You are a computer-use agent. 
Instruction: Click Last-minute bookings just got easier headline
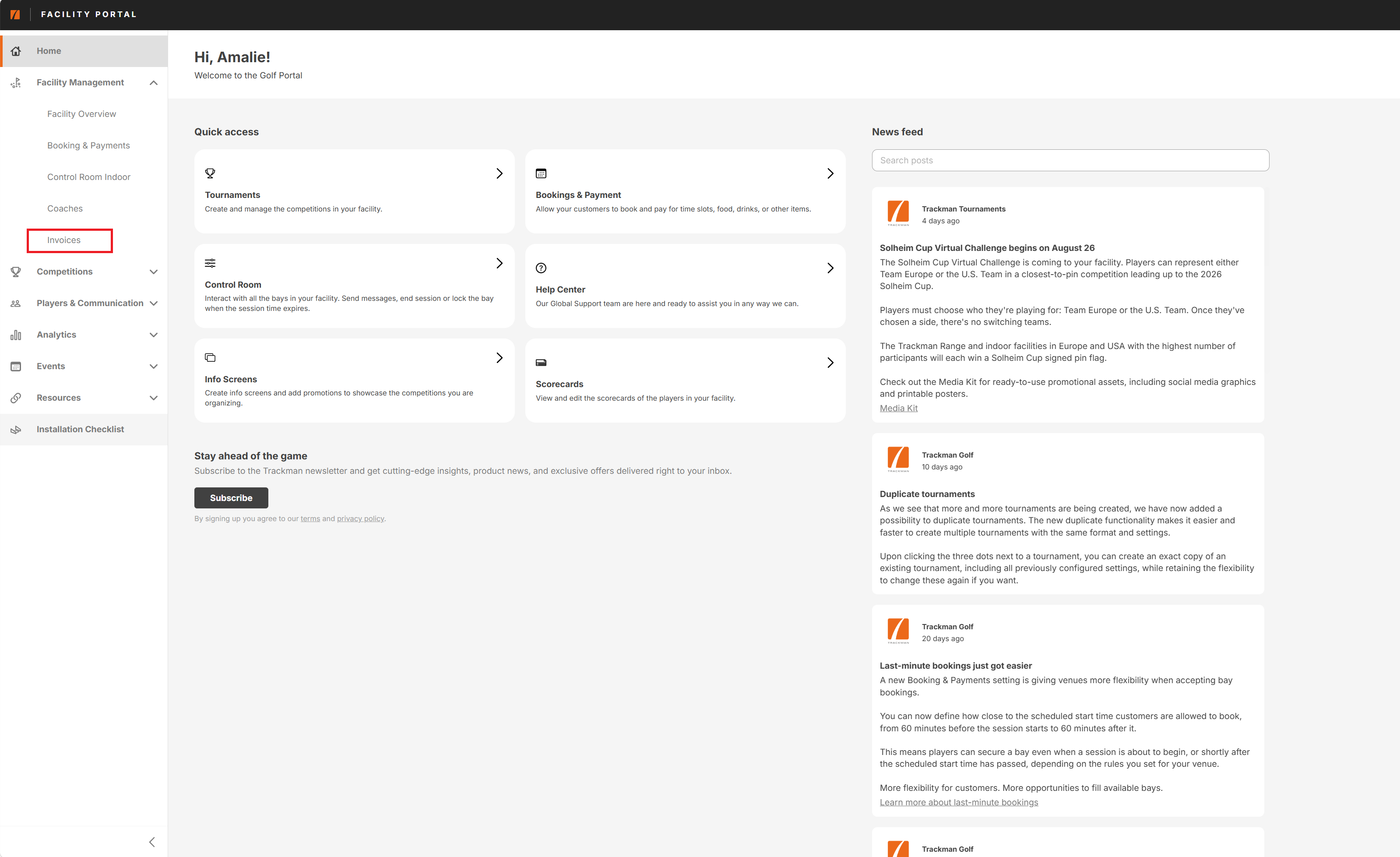[956, 666]
